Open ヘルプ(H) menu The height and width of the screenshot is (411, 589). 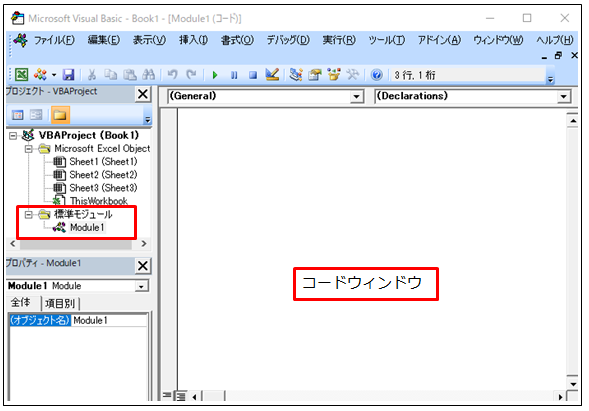[x=554, y=40]
